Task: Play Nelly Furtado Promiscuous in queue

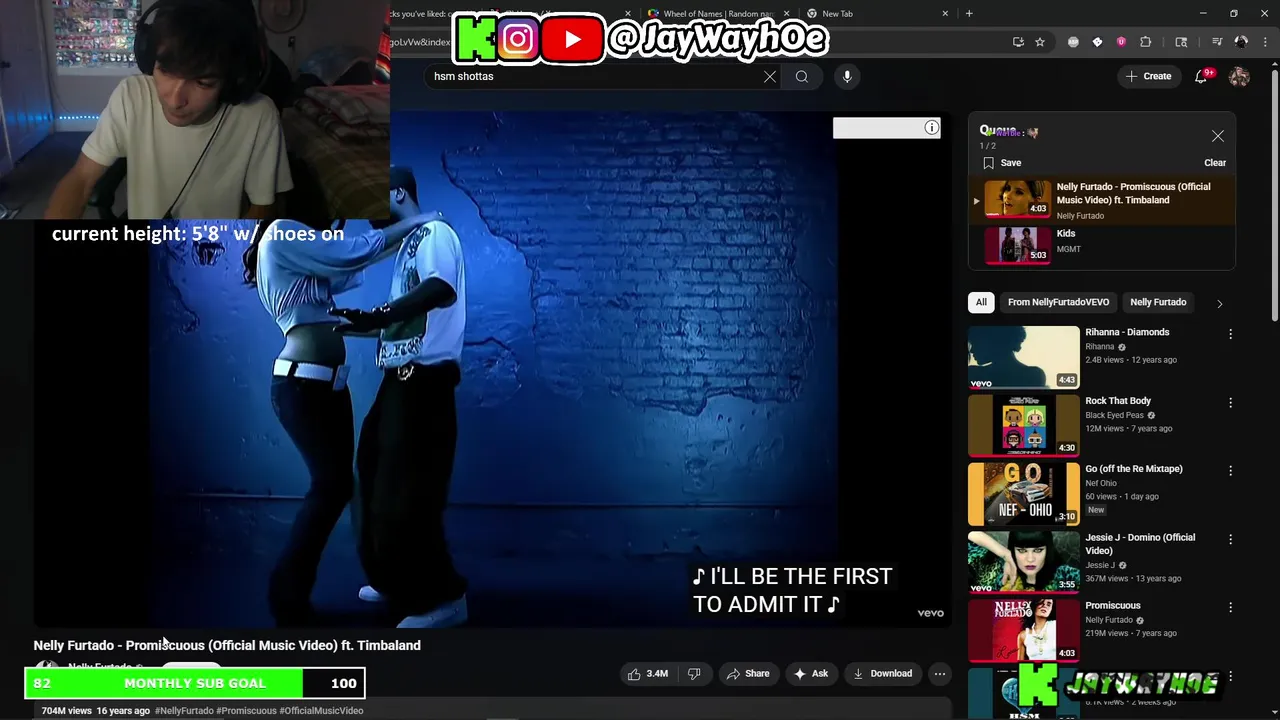Action: (x=1101, y=199)
